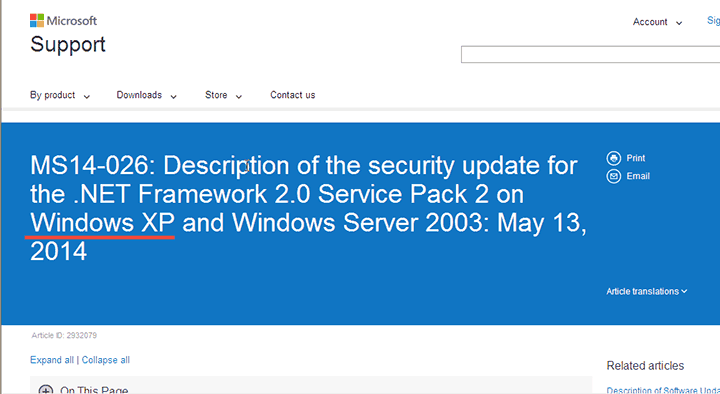Click the Print link text
Image resolution: width=720 pixels, height=394 pixels.
[636, 158]
